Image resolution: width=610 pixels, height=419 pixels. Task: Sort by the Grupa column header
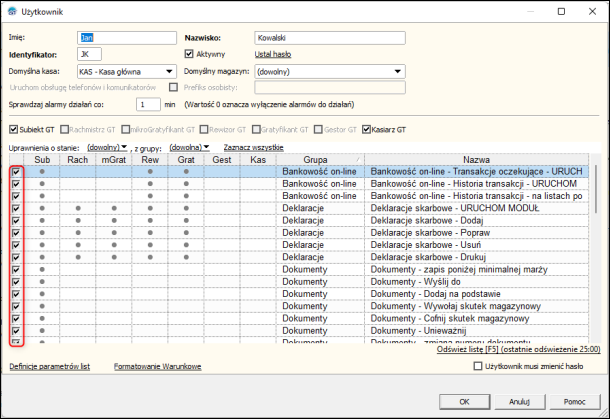pos(316,159)
